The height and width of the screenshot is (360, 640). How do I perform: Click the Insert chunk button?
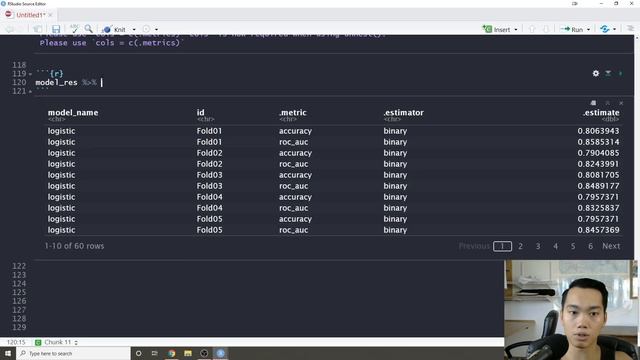point(497,29)
